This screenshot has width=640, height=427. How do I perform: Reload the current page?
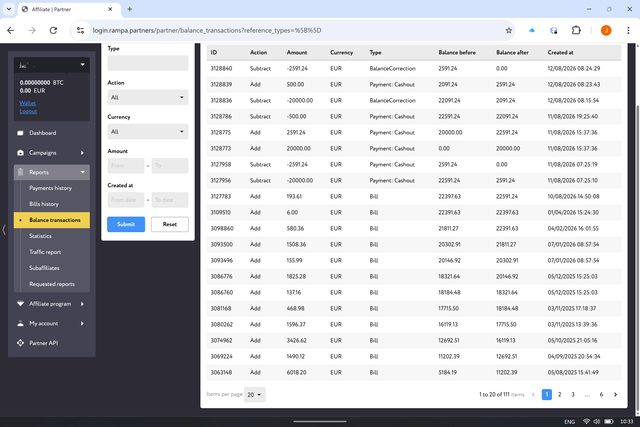click(53, 30)
